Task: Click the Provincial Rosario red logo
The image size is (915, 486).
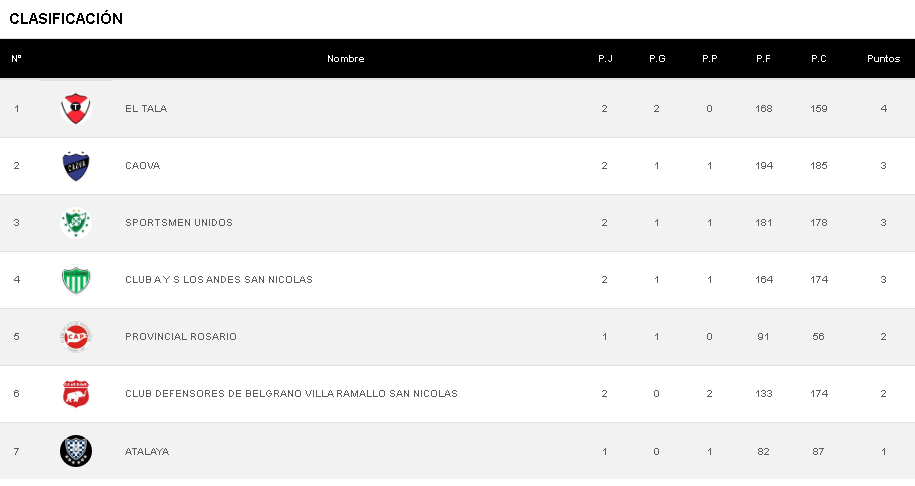Action: tap(76, 337)
